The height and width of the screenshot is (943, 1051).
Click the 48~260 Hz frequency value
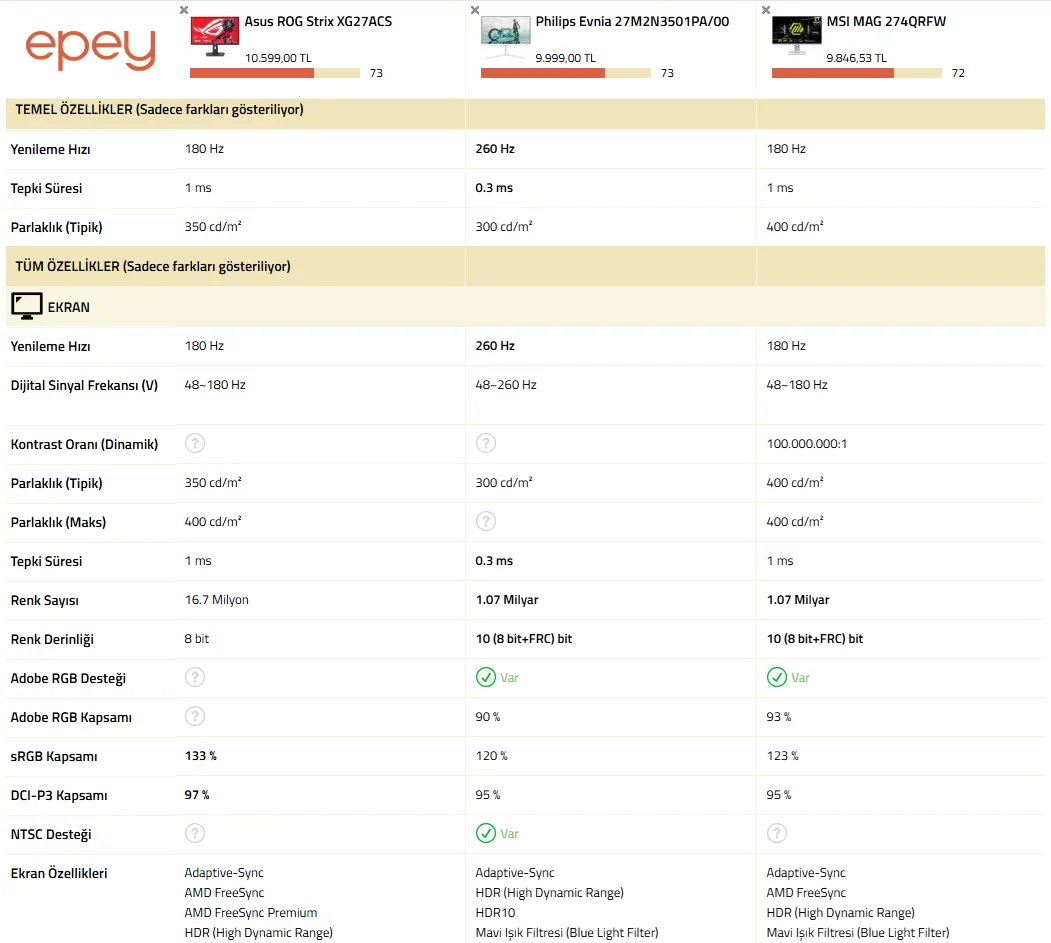tap(506, 385)
